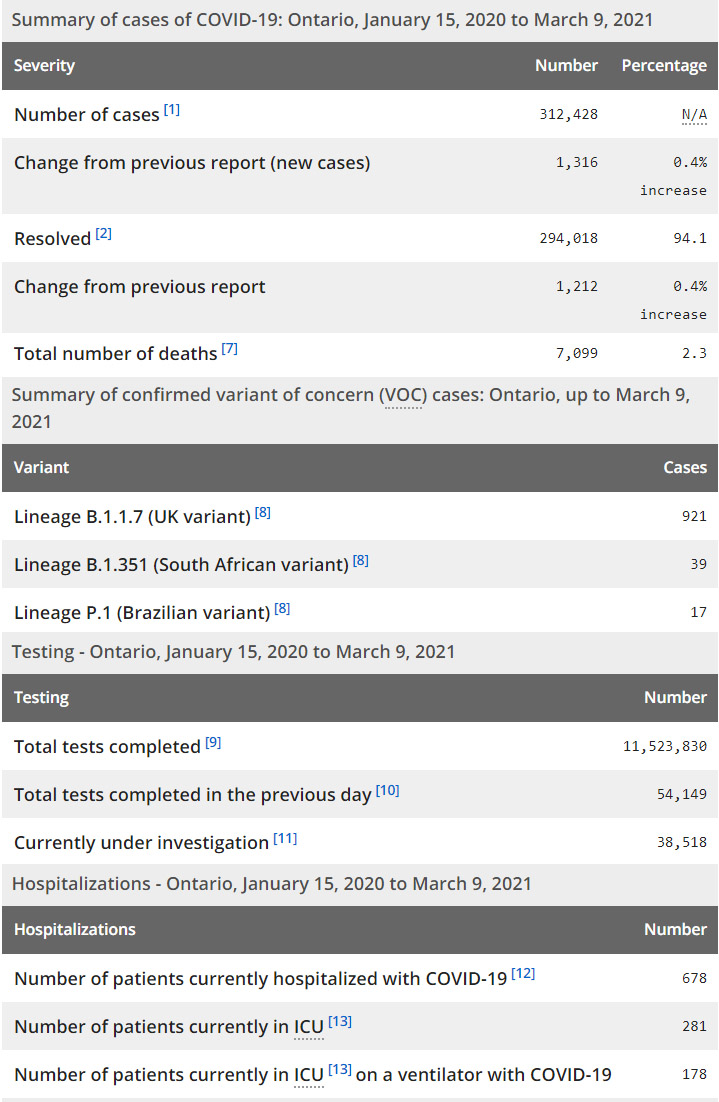Click the VOC abbreviation in the variant heading

pyautogui.click(x=404, y=395)
